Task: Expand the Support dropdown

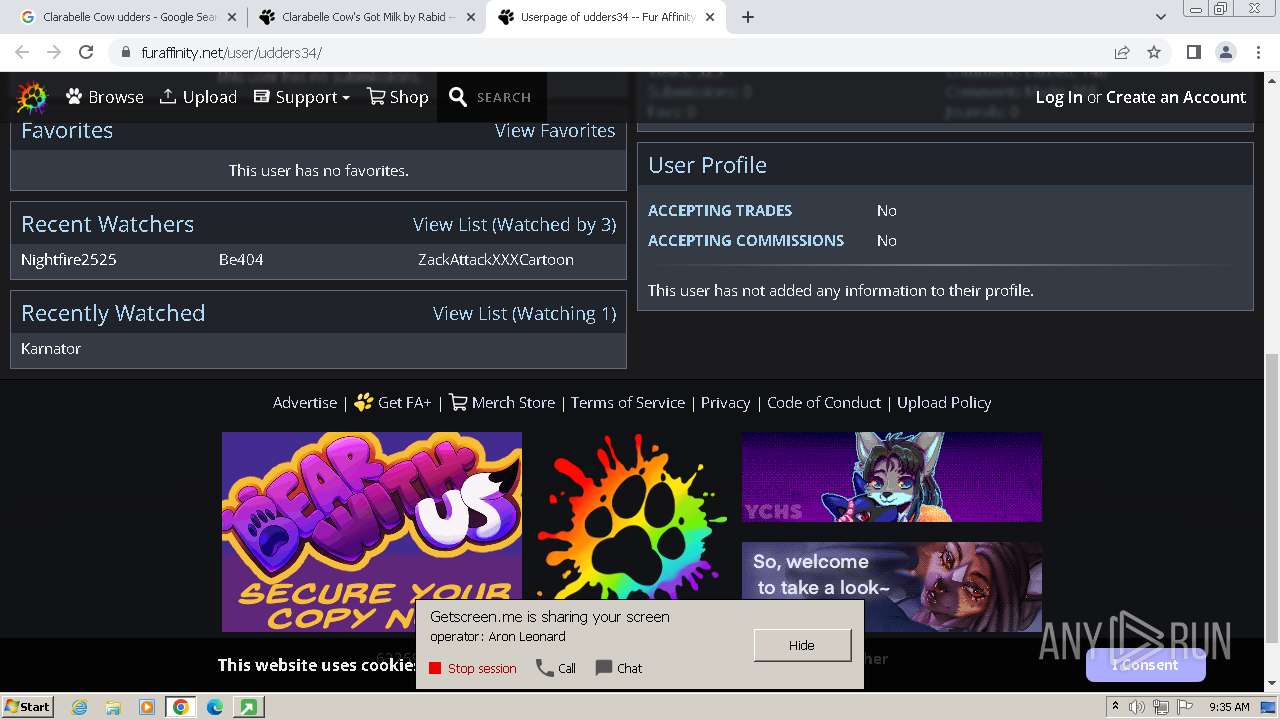Action: (x=301, y=97)
